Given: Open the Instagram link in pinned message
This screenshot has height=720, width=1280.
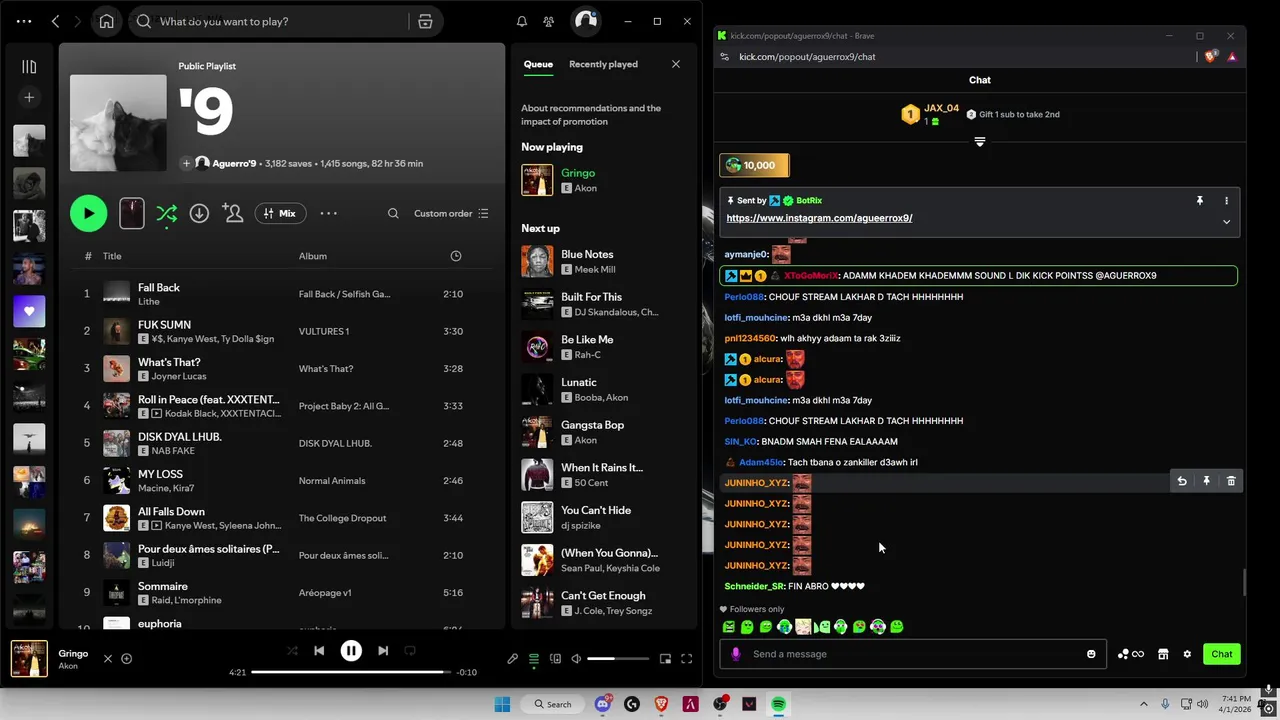Looking at the screenshot, I should tap(819, 218).
